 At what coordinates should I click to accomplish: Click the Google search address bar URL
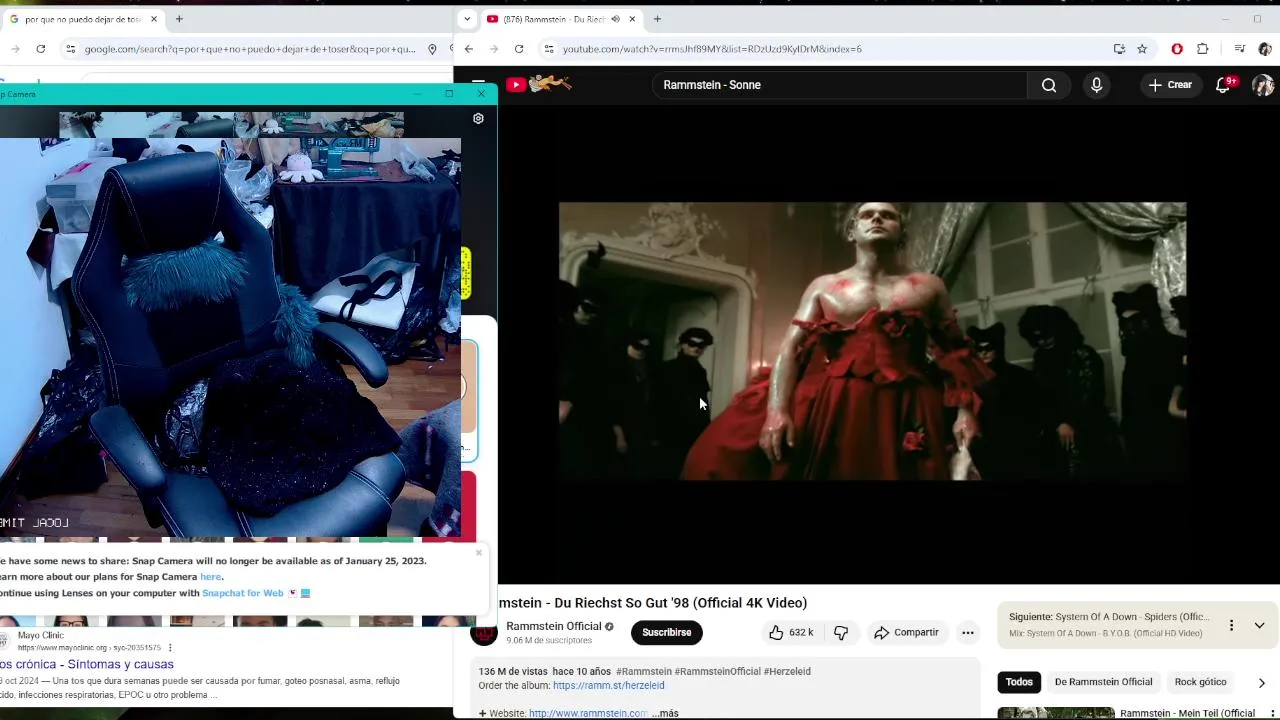[x=250, y=48]
